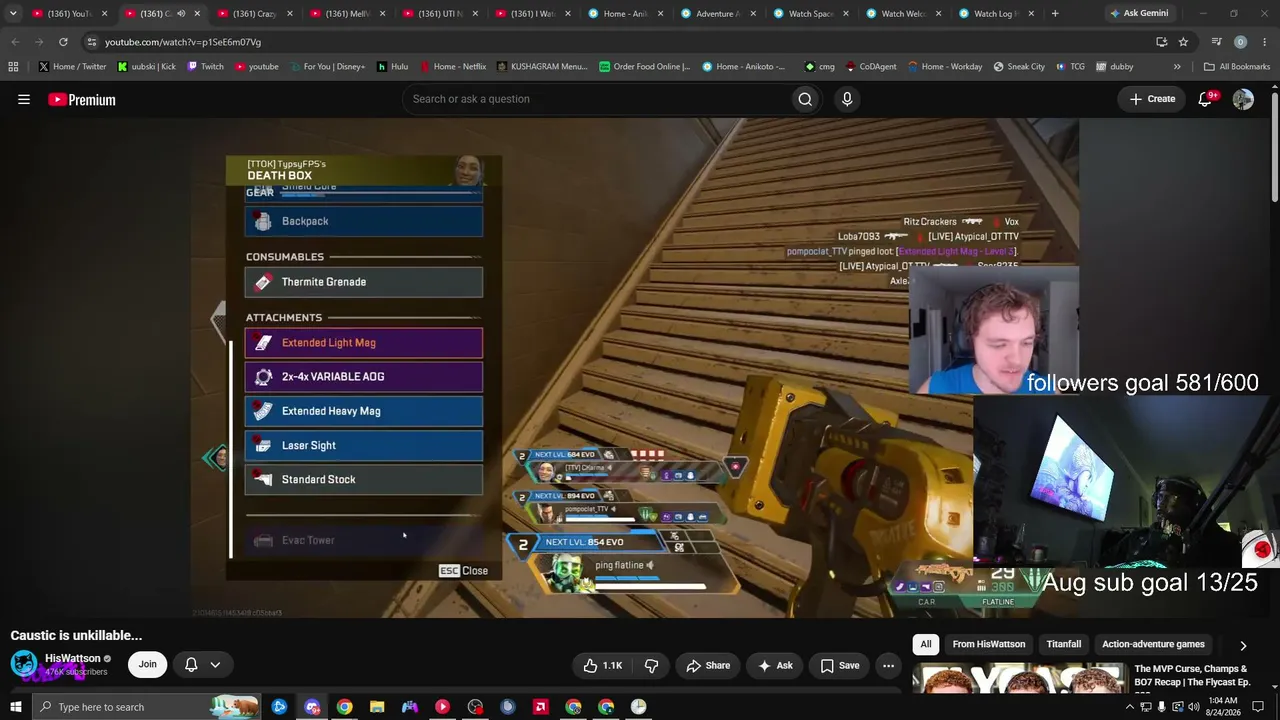The height and width of the screenshot is (720, 1280).
Task: Select the Action-adventure games chip
Action: 1153,645
